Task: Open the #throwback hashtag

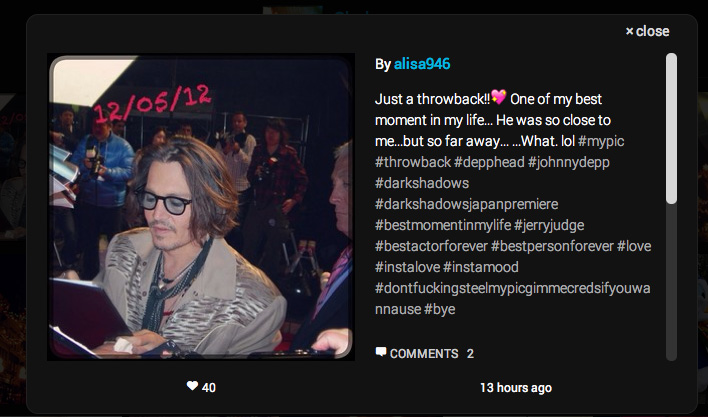Action: [x=413, y=162]
